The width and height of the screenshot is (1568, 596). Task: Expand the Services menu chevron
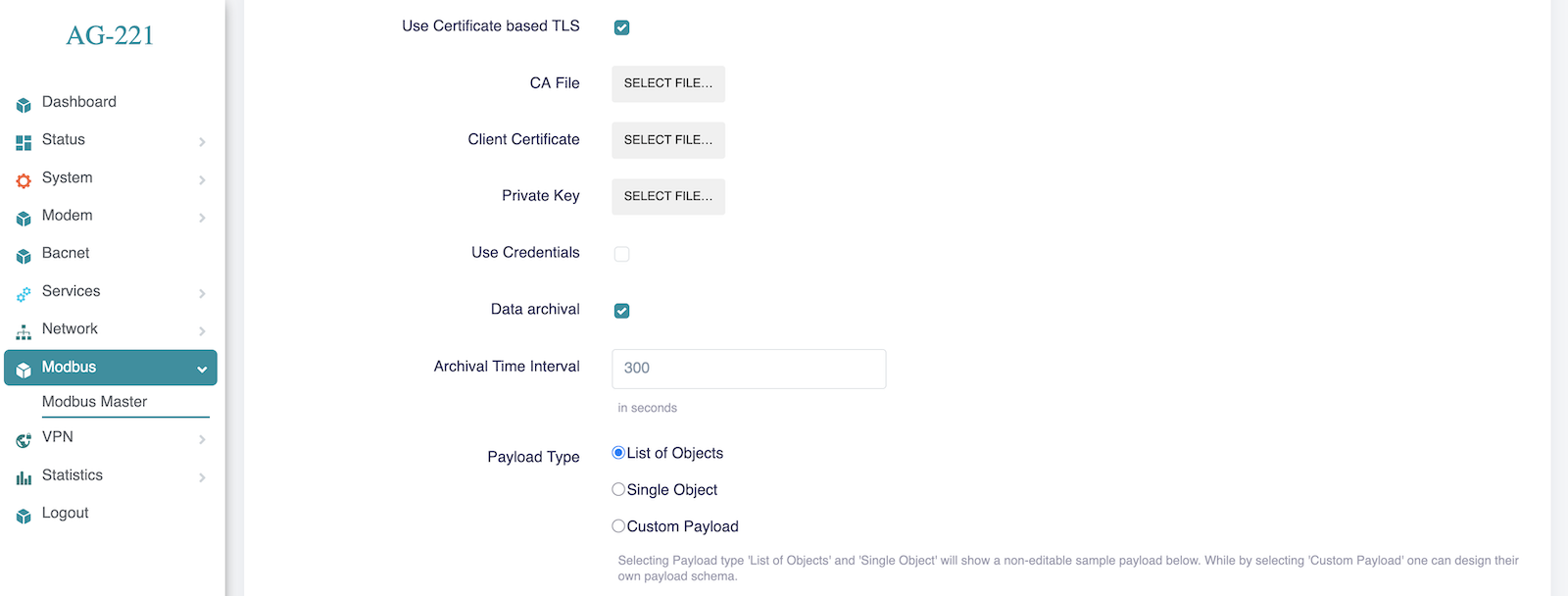tap(202, 292)
